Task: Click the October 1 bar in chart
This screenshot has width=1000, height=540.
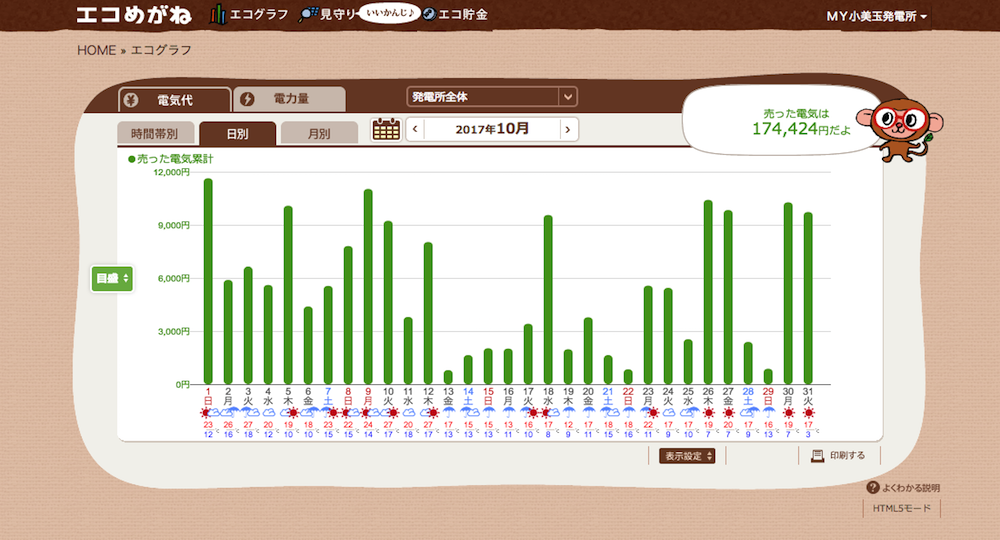Action: click(208, 281)
